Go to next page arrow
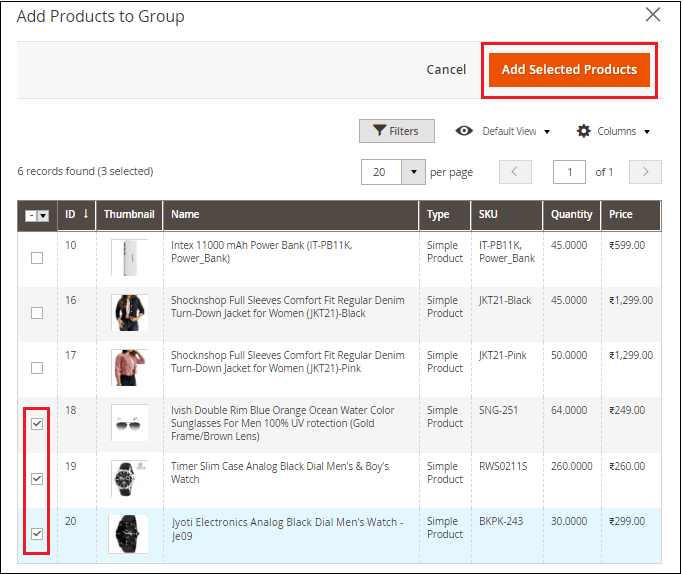The width and height of the screenshot is (683, 574). coord(645,172)
